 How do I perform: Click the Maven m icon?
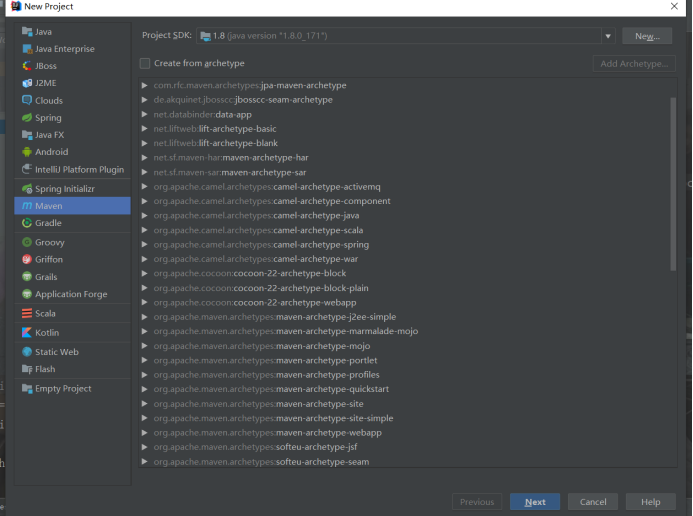[27, 206]
